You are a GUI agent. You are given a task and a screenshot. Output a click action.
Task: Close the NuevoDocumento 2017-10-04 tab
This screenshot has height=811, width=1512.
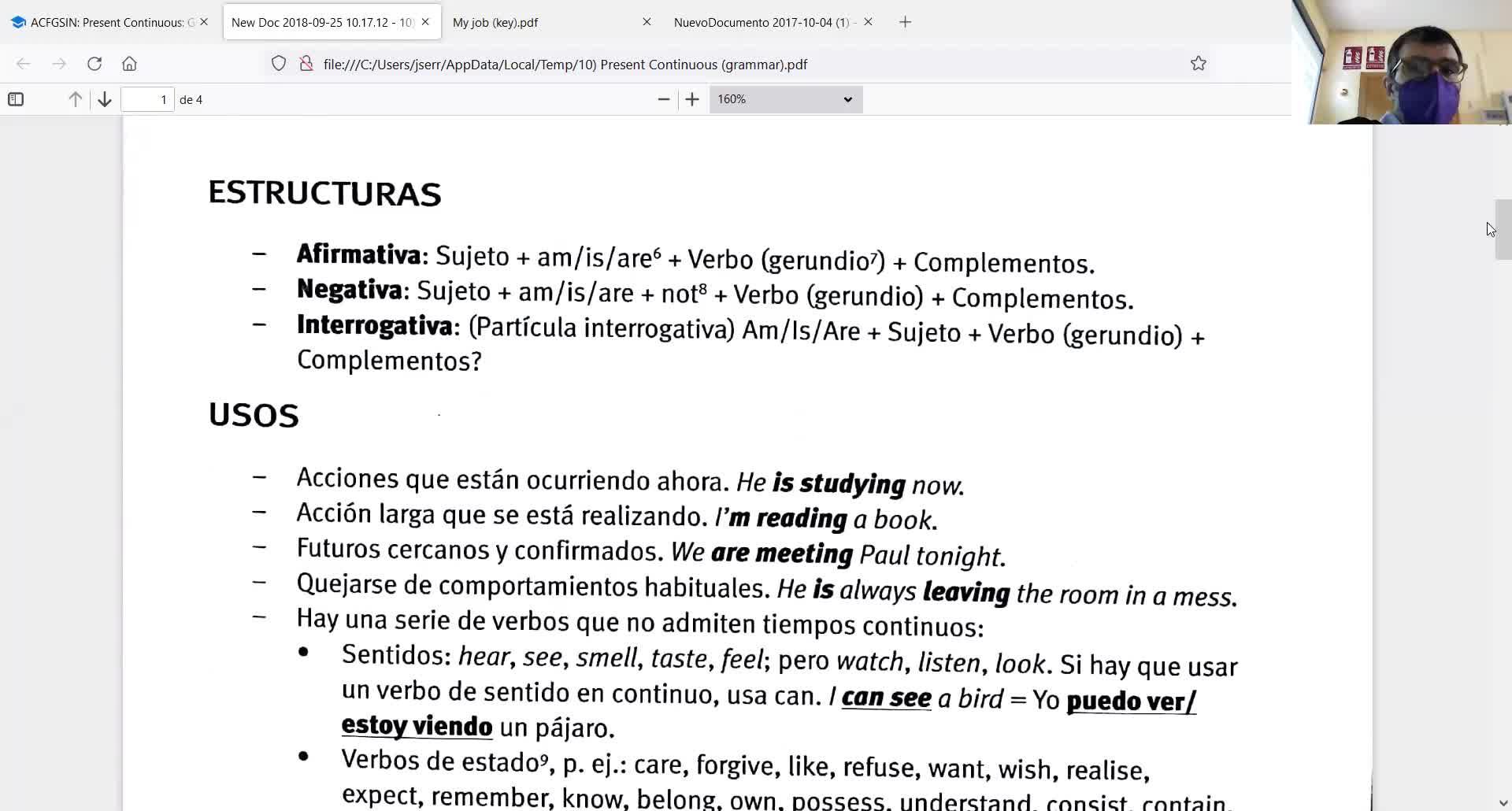pos(868,22)
